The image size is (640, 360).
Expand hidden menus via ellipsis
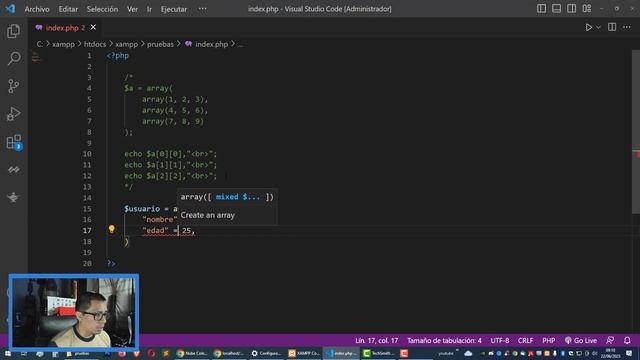tap(202, 9)
